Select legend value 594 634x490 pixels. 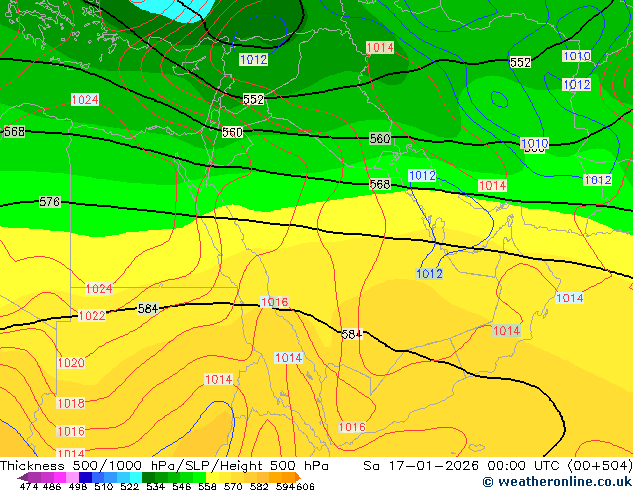285,486
